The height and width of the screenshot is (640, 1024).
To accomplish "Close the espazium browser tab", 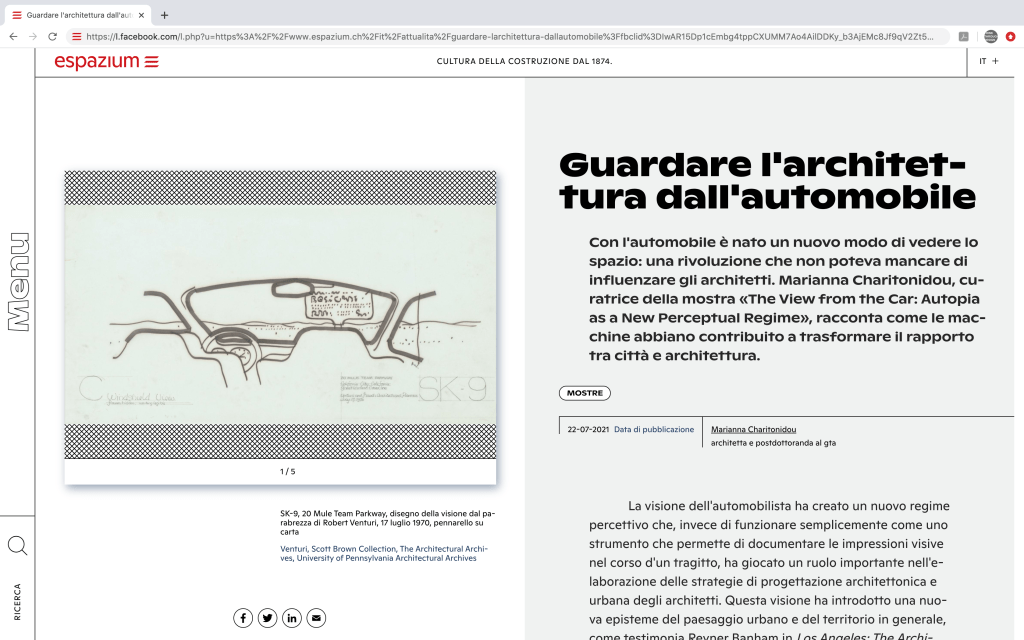I will click(141, 15).
